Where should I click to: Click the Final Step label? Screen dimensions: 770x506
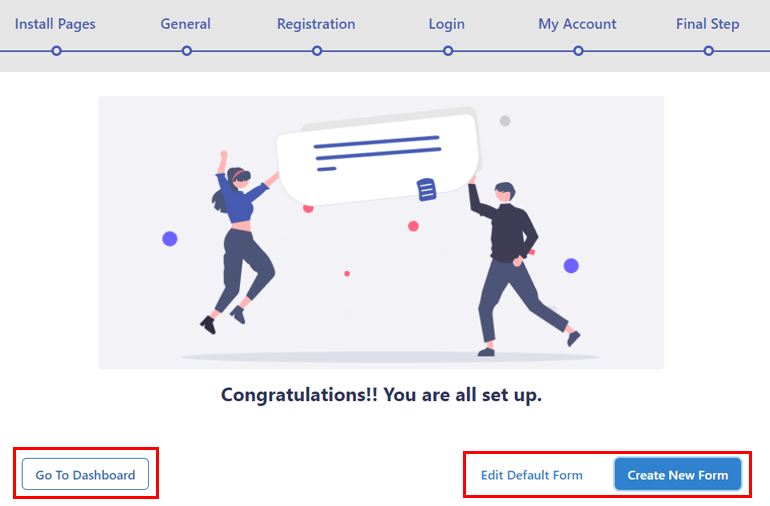(x=708, y=24)
